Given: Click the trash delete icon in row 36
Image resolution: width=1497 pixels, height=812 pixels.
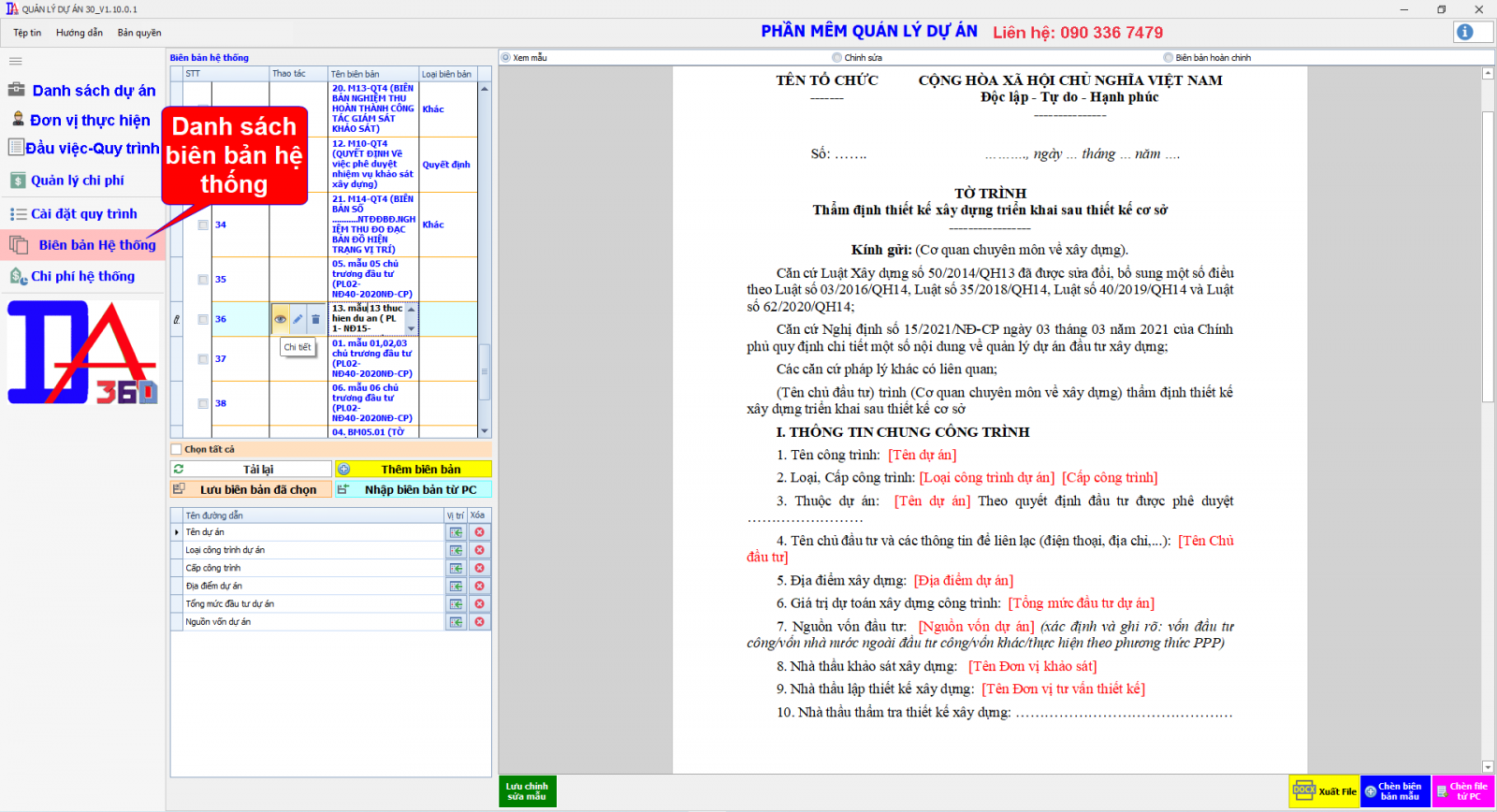Looking at the screenshot, I should click(315, 319).
